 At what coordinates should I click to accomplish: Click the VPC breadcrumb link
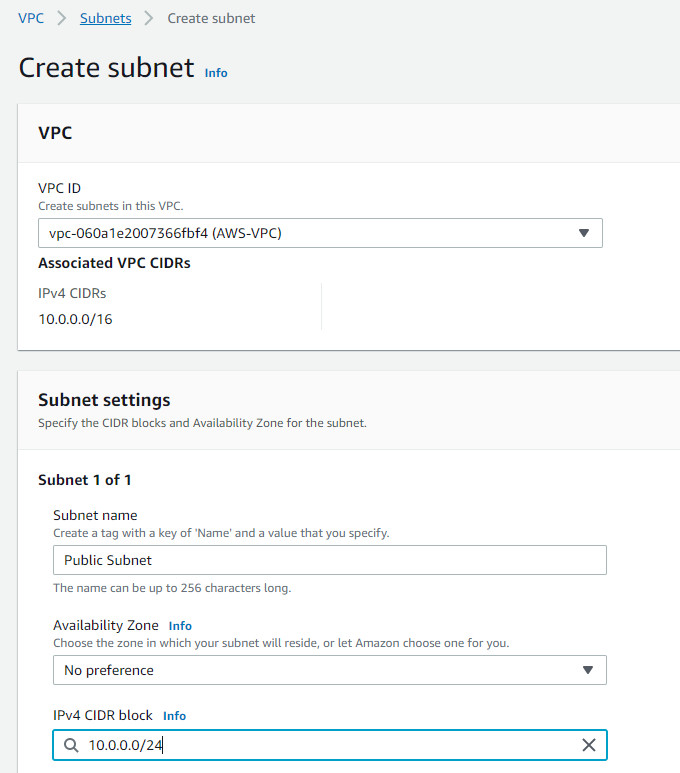(x=31, y=18)
